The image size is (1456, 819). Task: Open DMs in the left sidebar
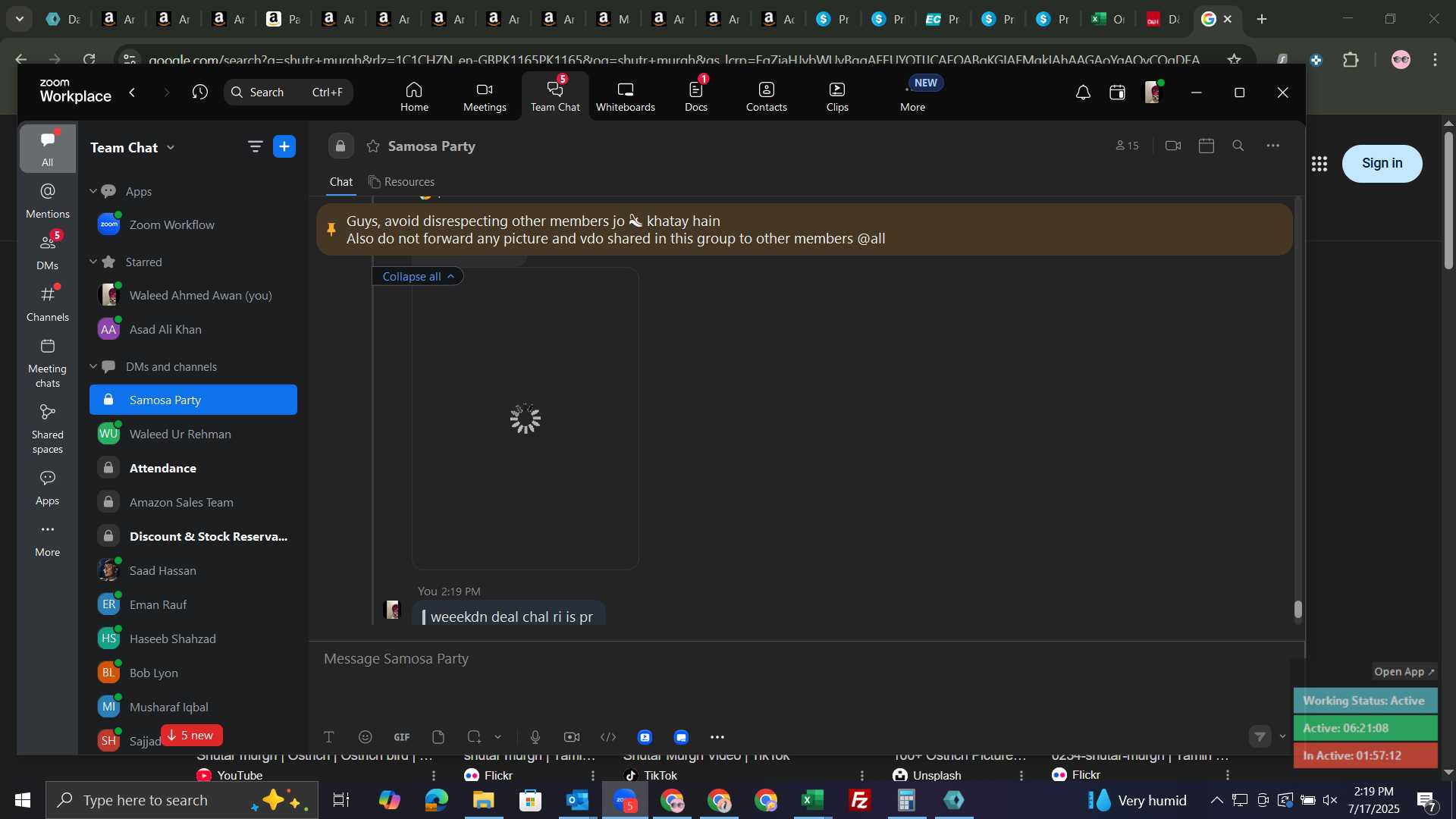[48, 253]
